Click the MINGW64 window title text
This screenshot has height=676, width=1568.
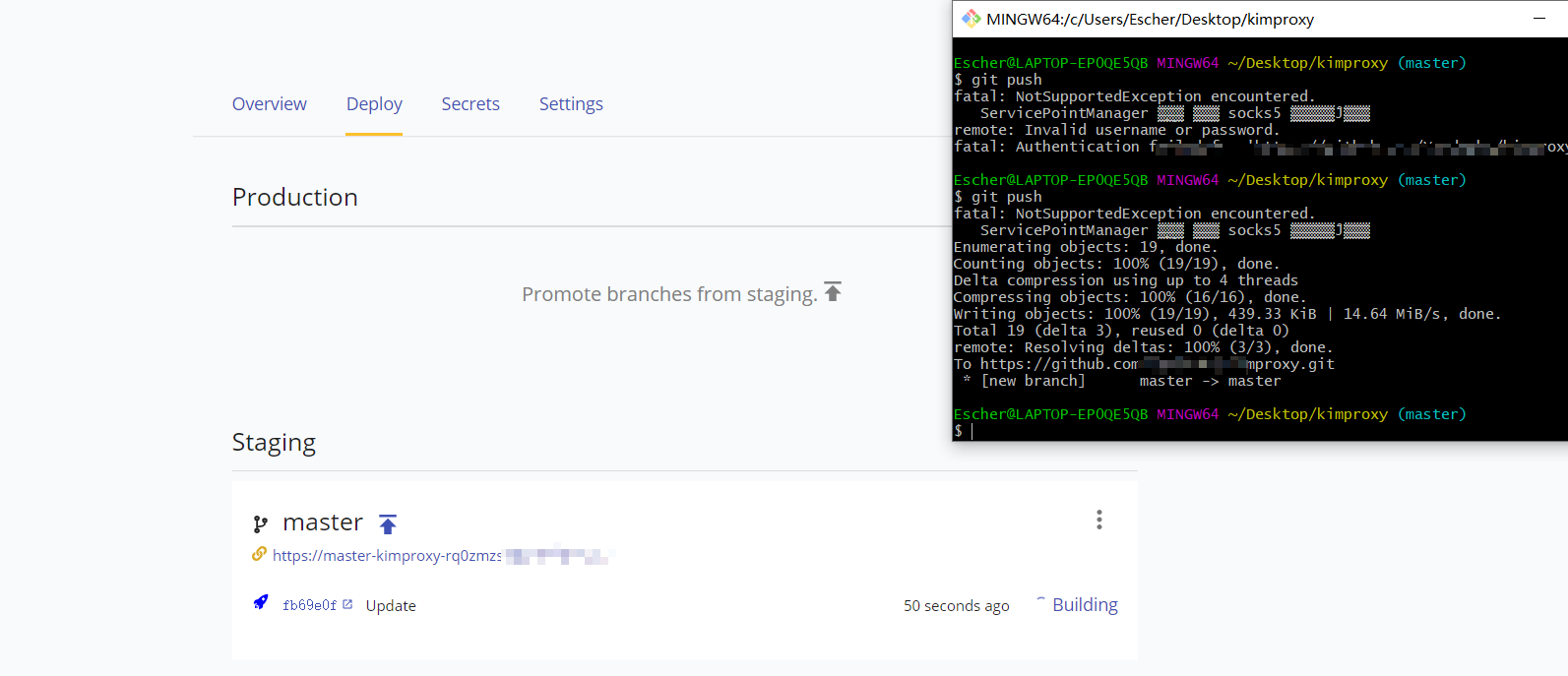pos(1150,19)
